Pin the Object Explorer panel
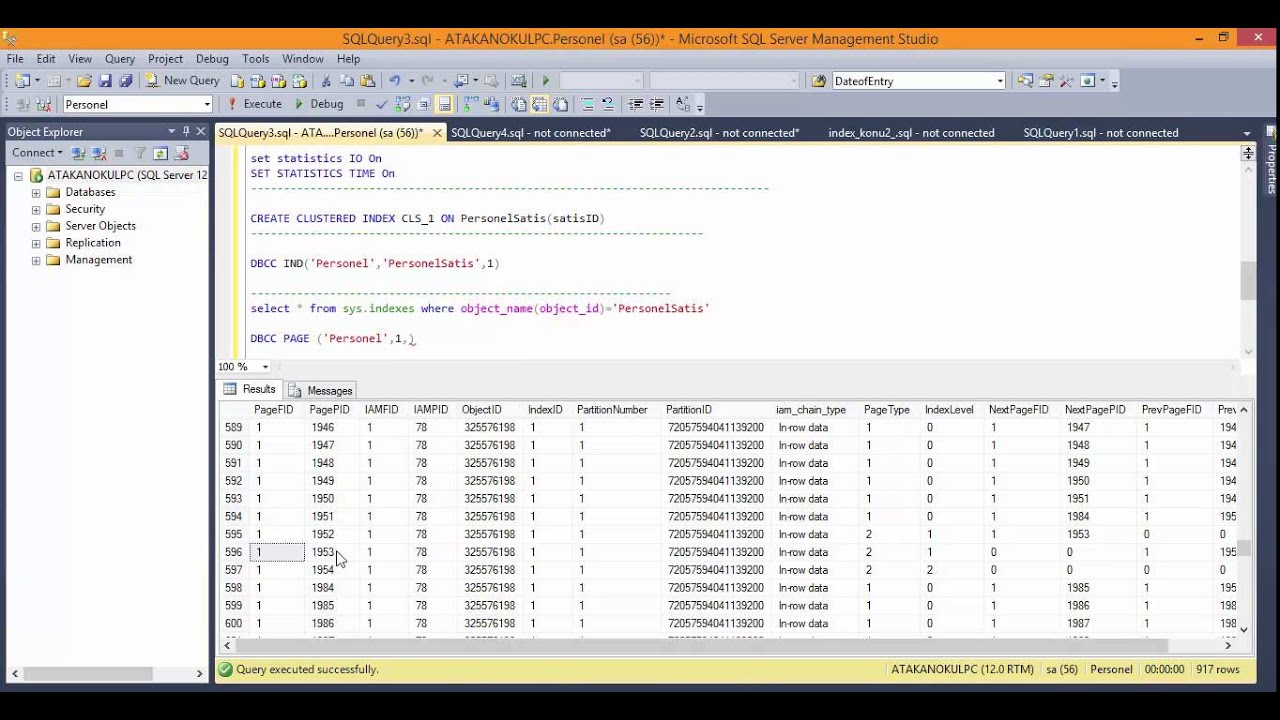Image resolution: width=1280 pixels, height=720 pixels. click(186, 132)
